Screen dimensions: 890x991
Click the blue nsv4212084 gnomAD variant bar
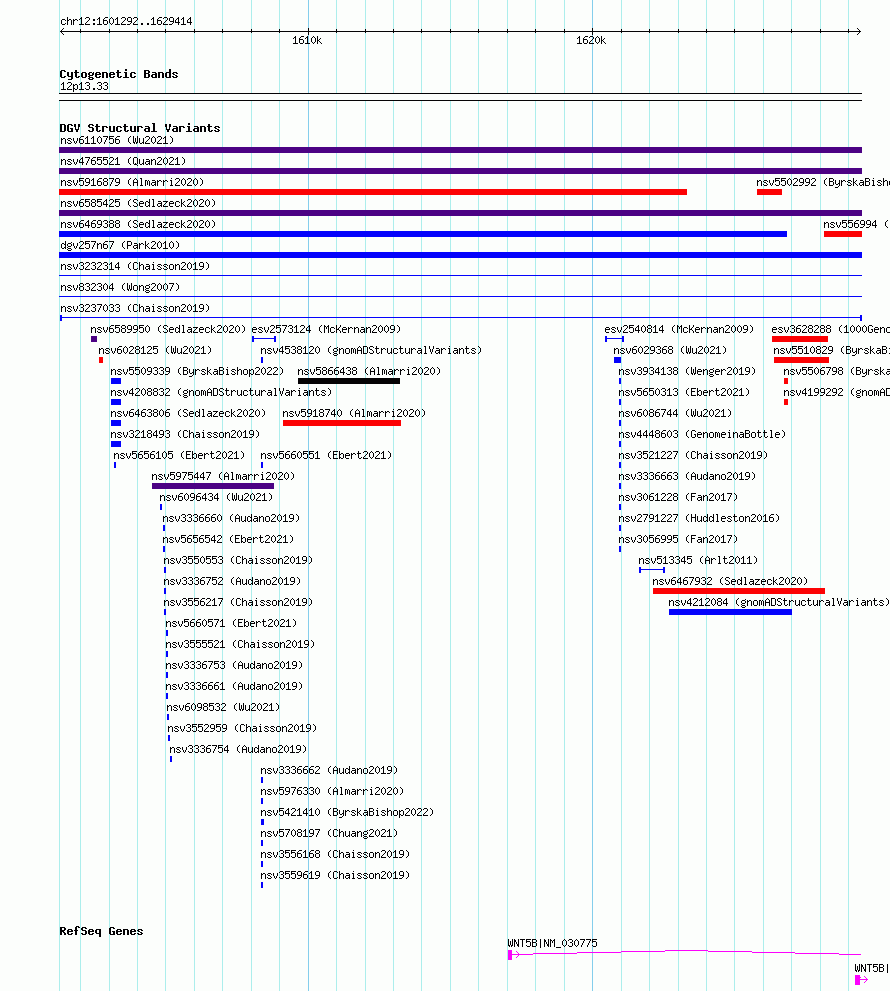[x=730, y=612]
